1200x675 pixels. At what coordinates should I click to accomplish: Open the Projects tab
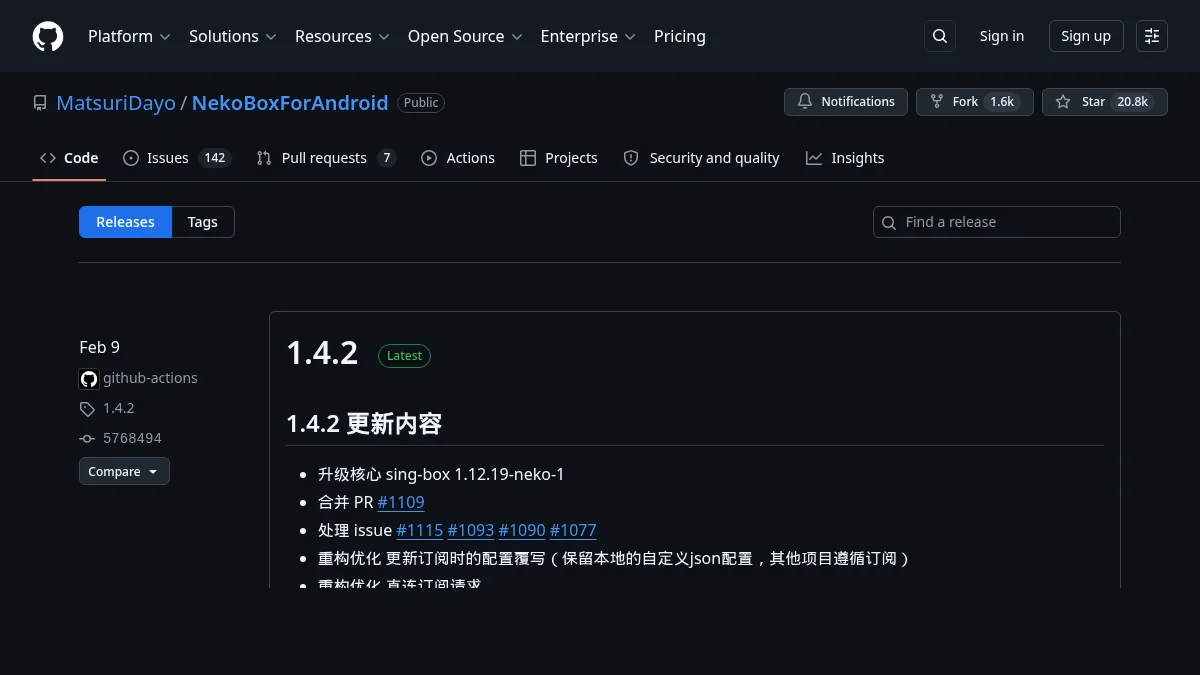pos(559,158)
